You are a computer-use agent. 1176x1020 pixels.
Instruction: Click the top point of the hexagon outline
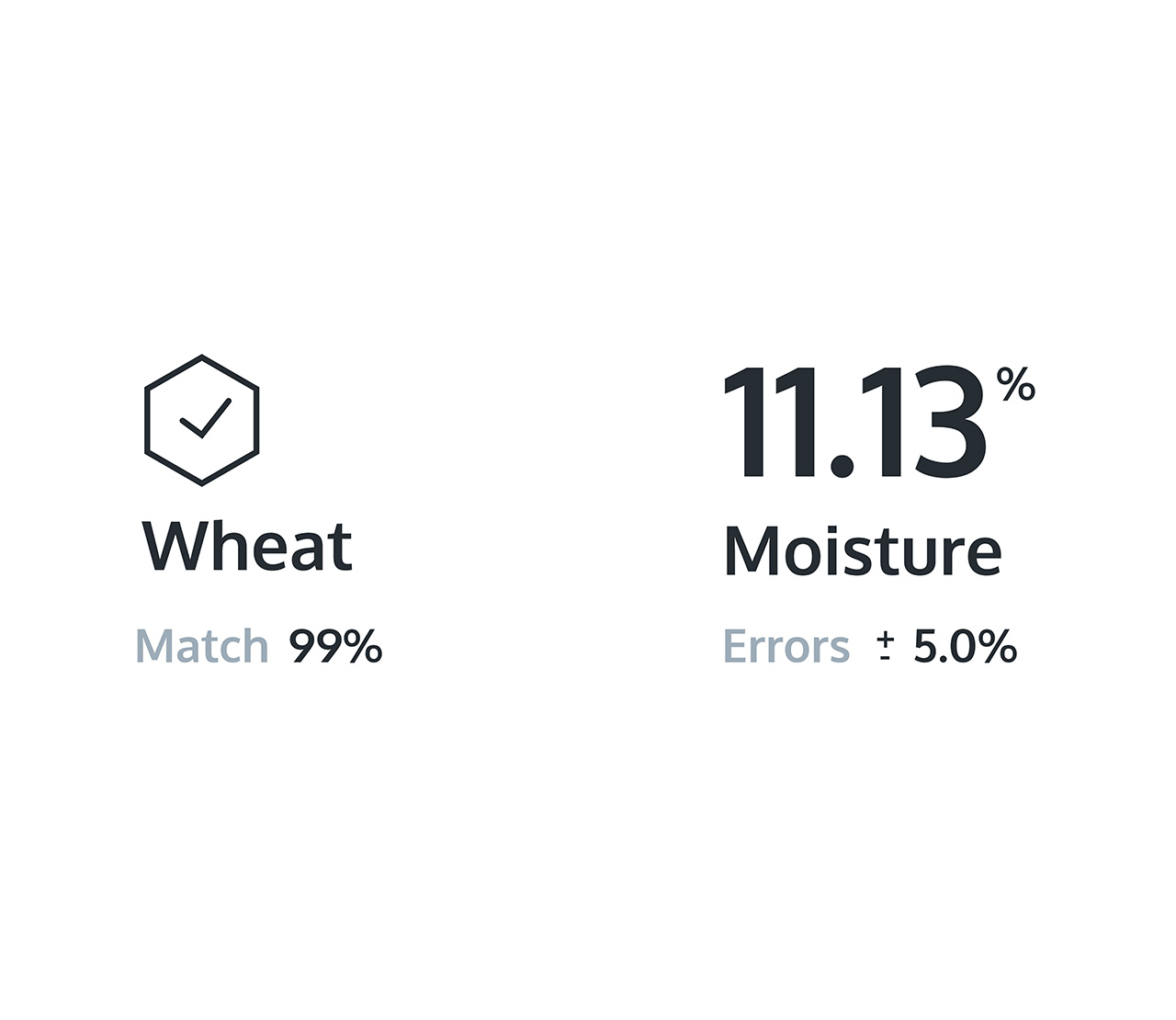201,357
